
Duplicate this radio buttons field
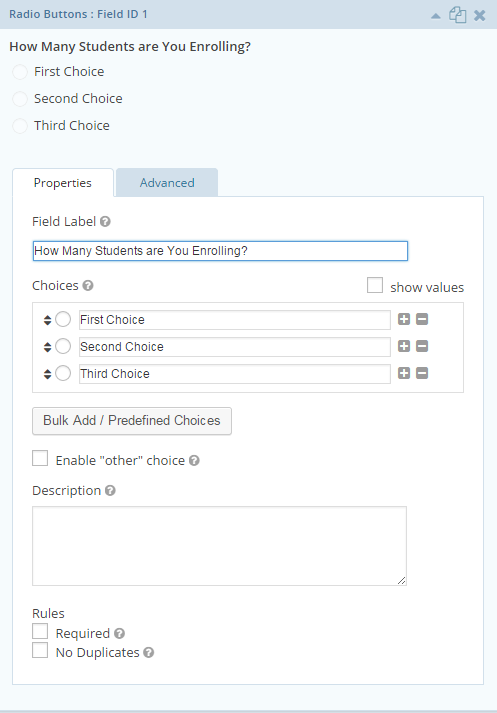tap(457, 15)
